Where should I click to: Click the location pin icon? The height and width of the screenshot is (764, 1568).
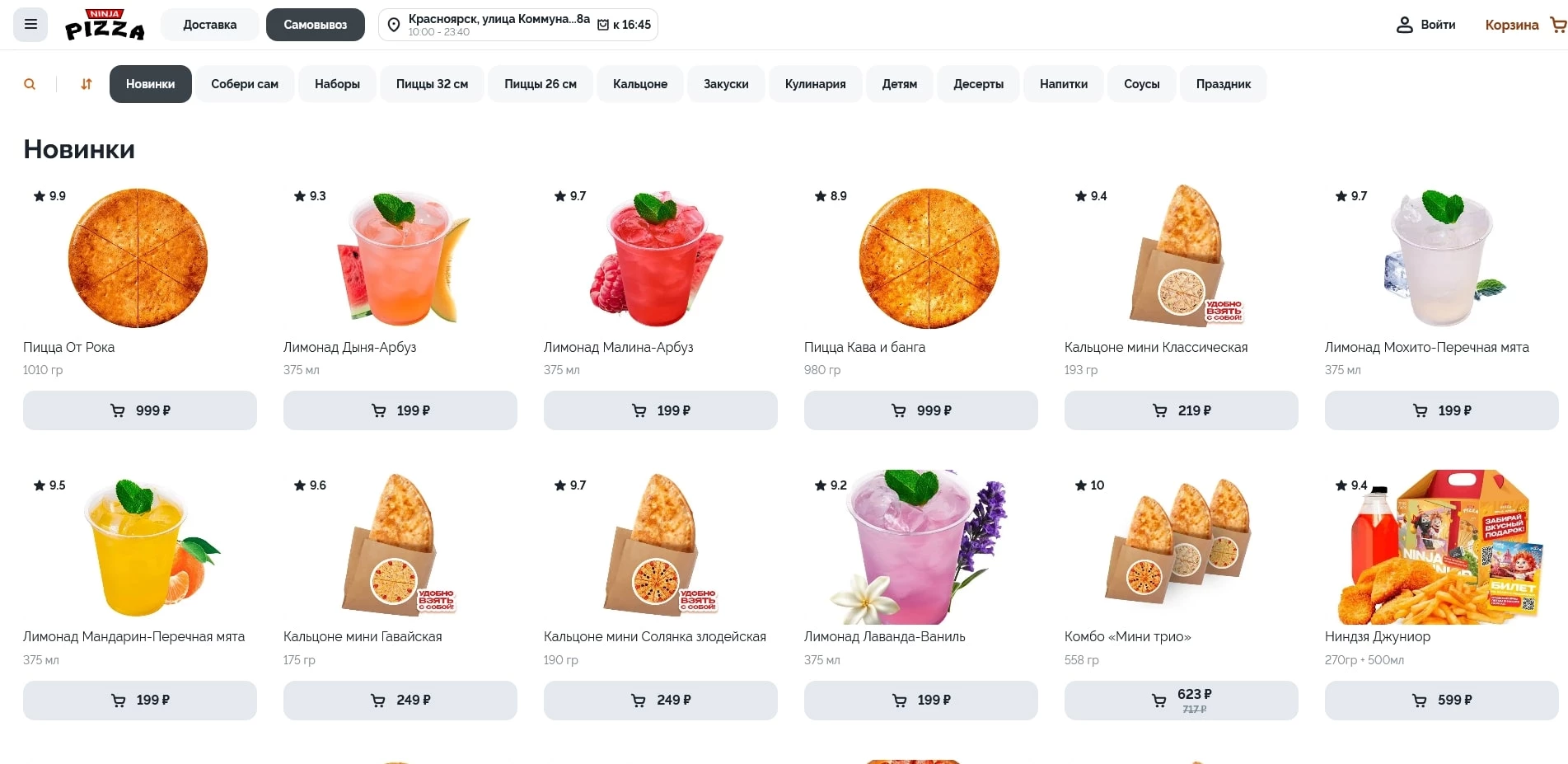click(394, 26)
